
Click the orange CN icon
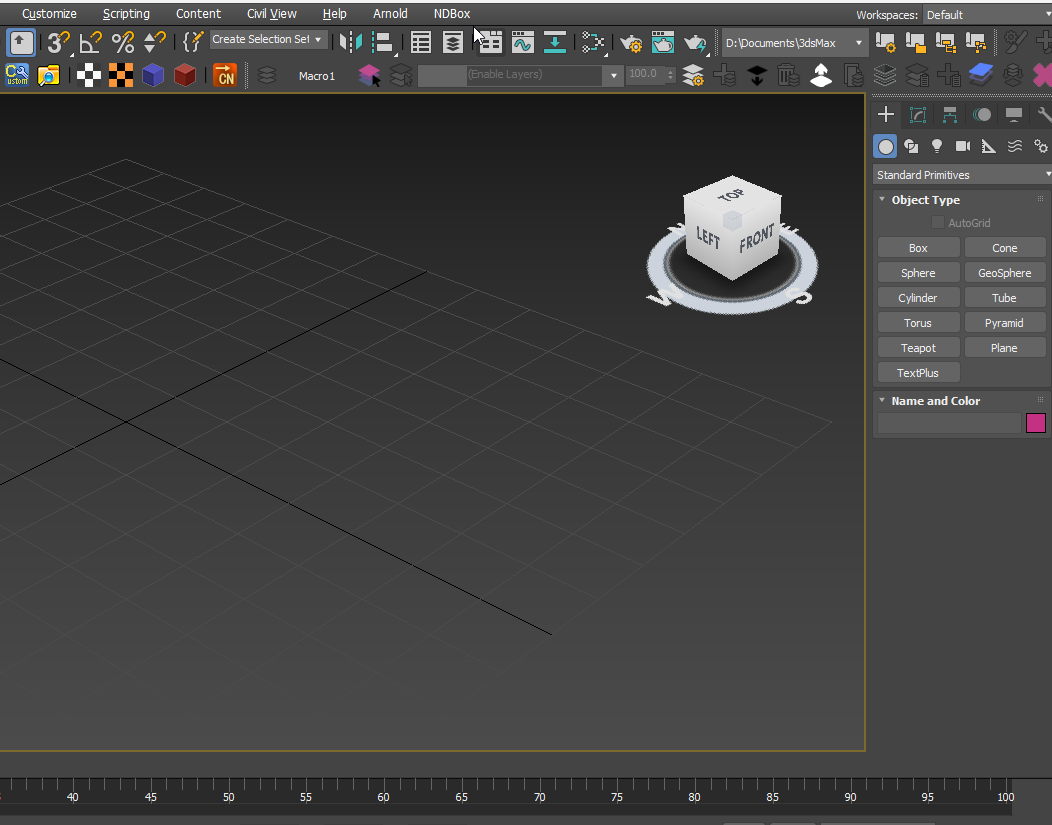click(225, 75)
